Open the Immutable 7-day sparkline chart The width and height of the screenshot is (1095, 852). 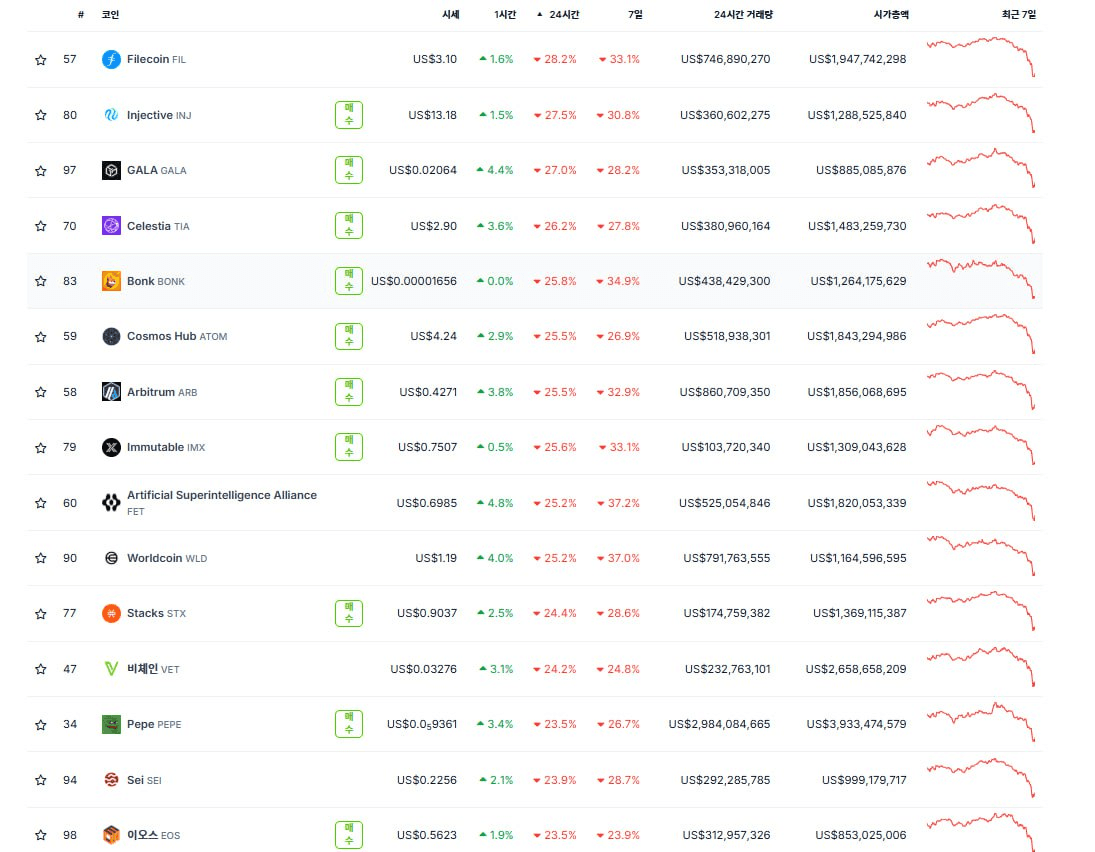pos(981,446)
